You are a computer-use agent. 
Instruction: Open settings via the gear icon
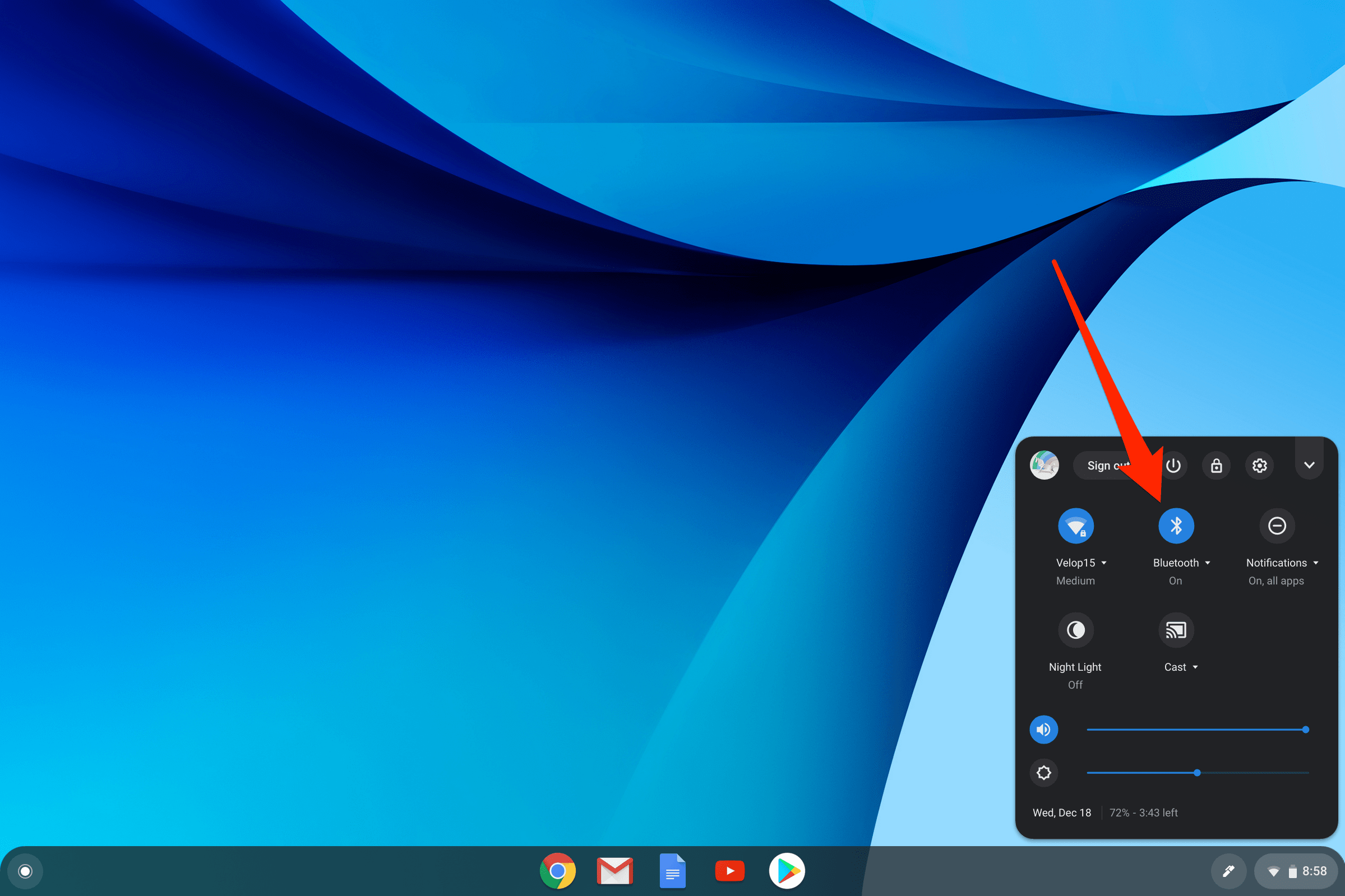[x=1259, y=466]
